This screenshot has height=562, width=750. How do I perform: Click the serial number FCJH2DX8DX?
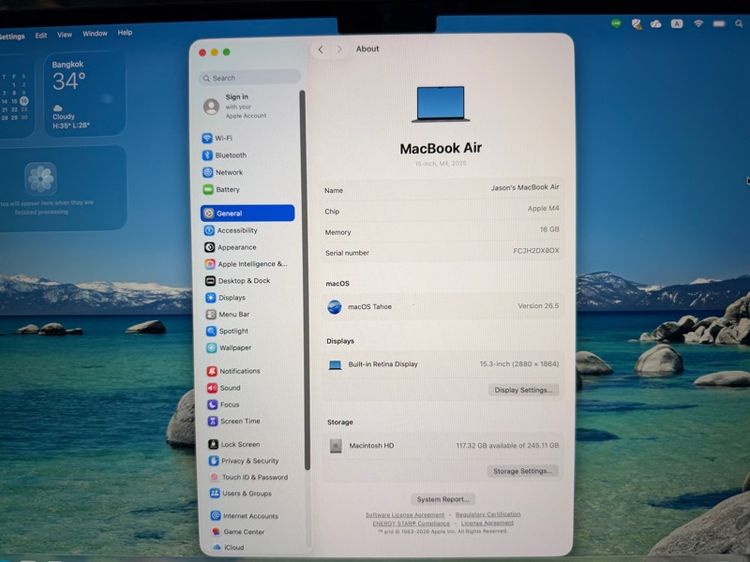pyautogui.click(x=536, y=251)
